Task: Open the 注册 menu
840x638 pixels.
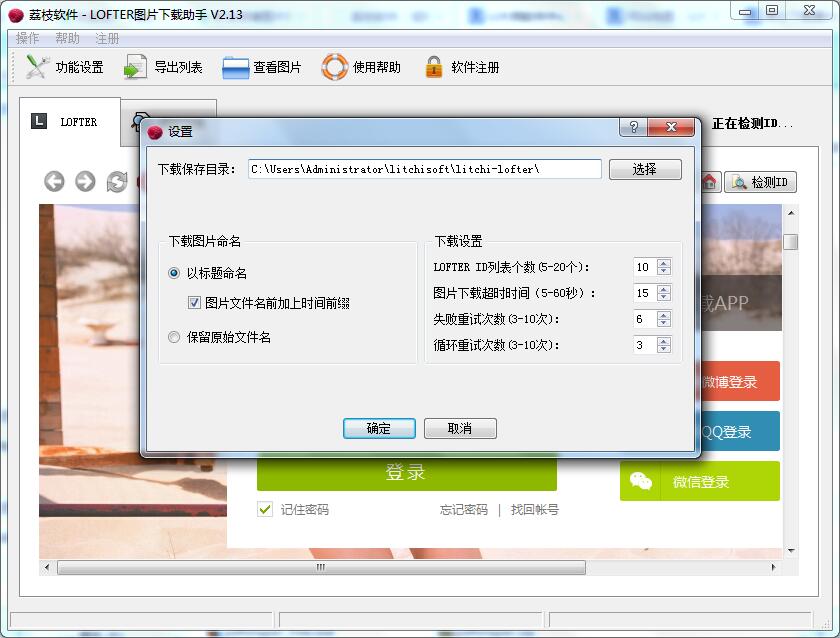Action: 107,39
